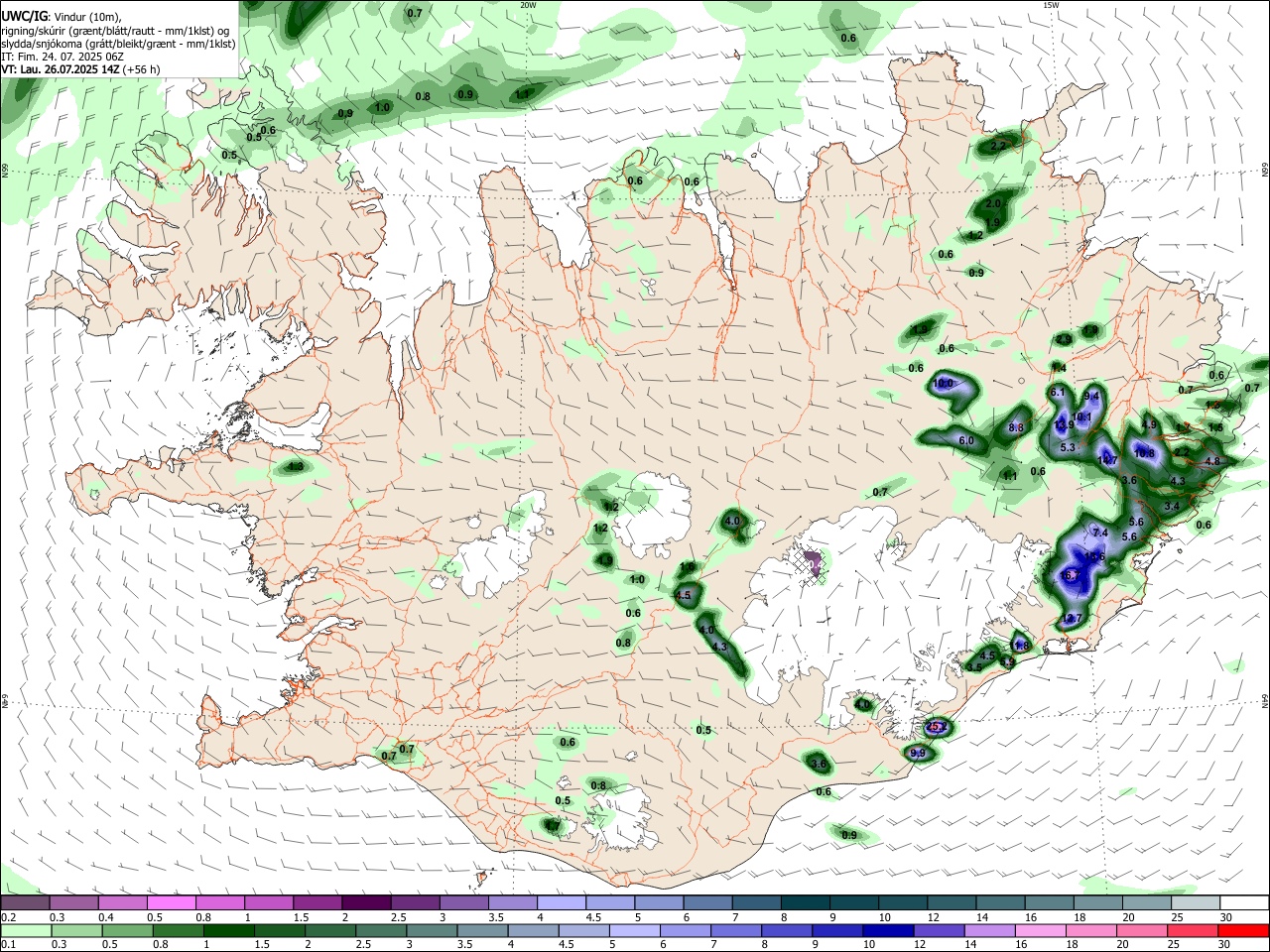Pick the upper-row pale grey swatch at 25
Screen dimensions: 1270x952
click(x=1197, y=902)
